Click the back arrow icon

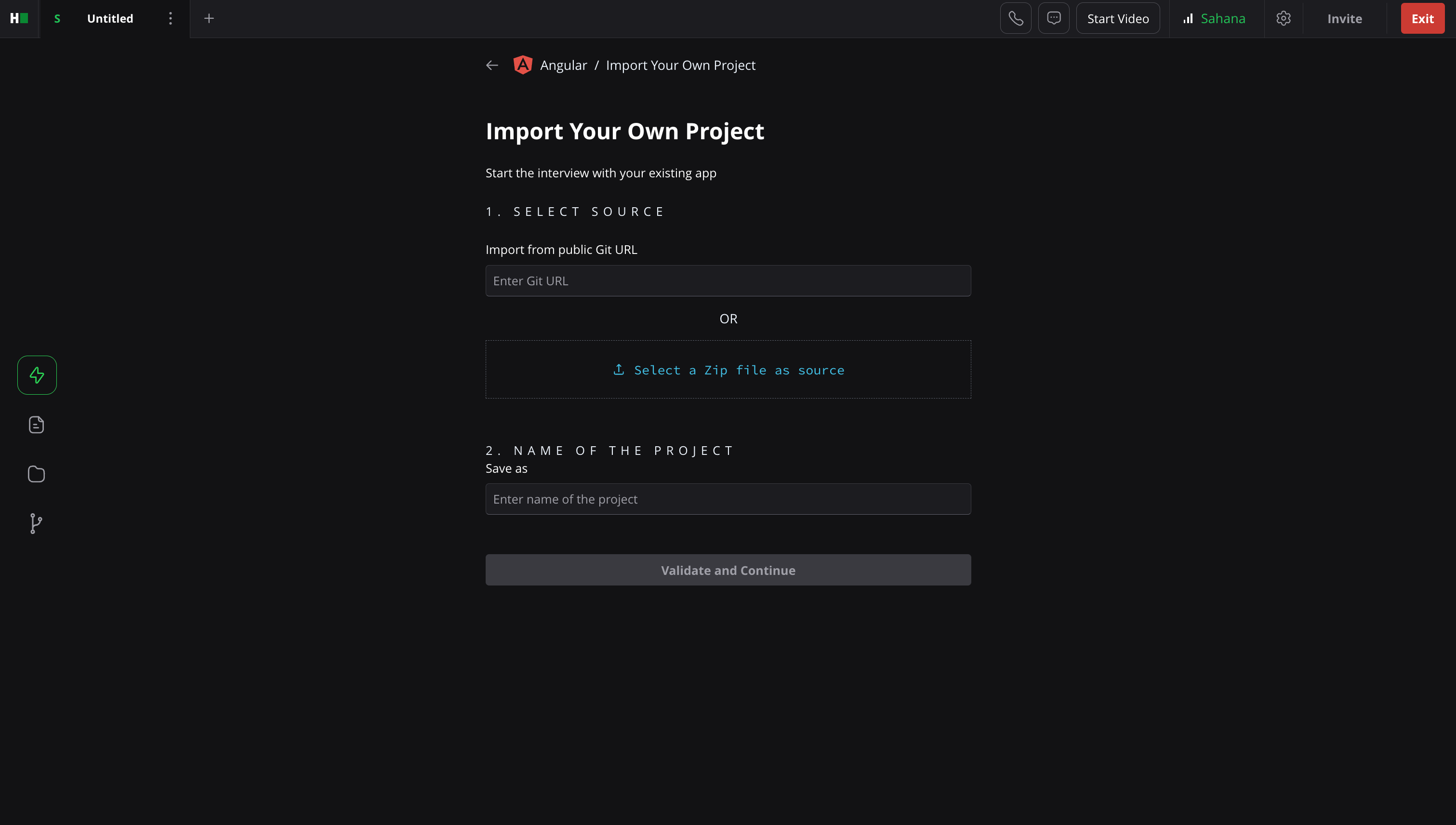(492, 65)
